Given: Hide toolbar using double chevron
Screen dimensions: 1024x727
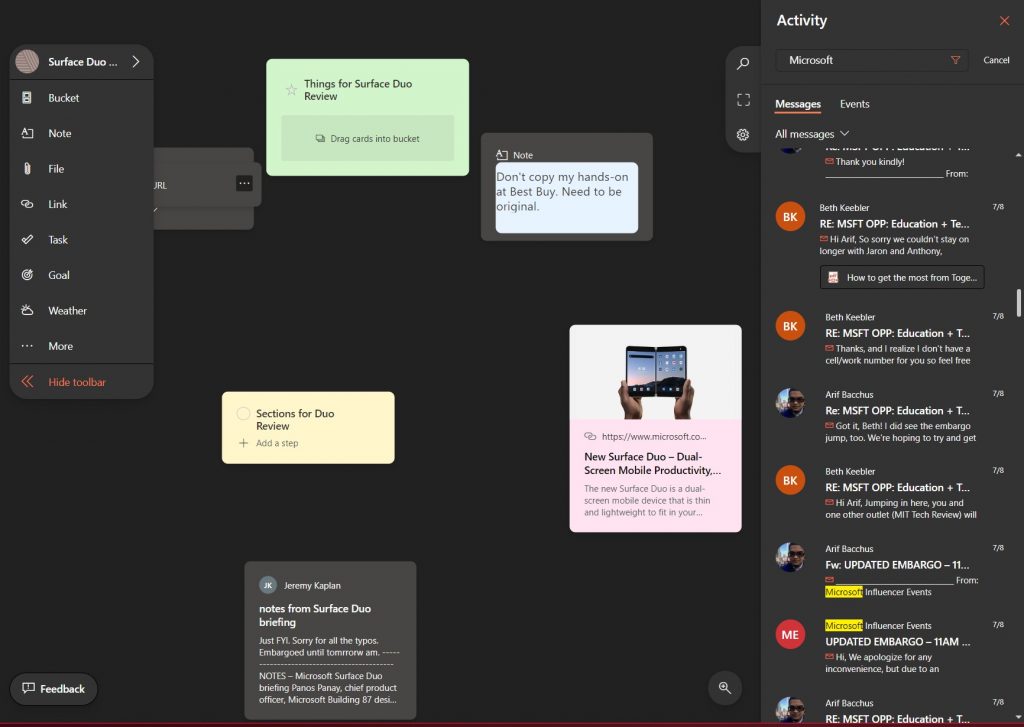Looking at the screenshot, I should (27, 382).
